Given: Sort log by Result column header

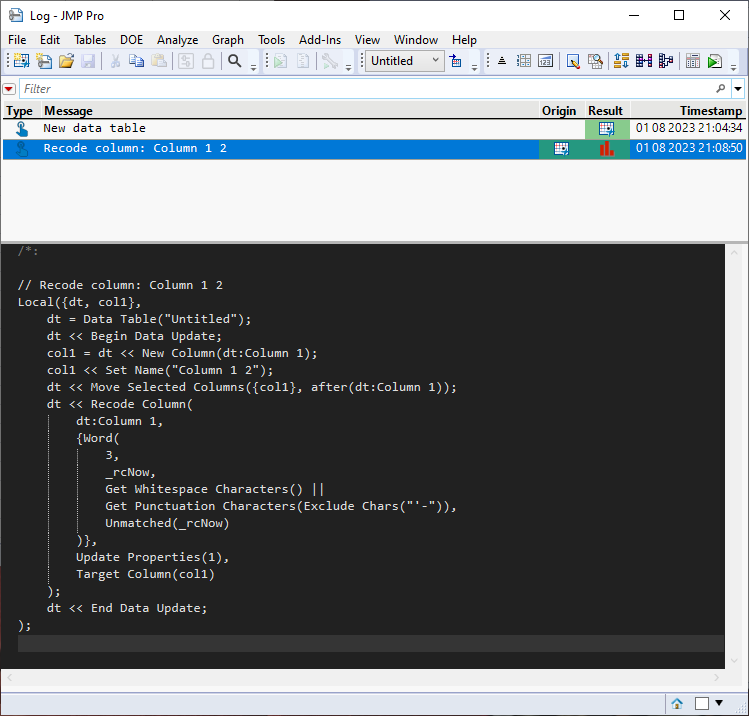Looking at the screenshot, I should point(606,111).
